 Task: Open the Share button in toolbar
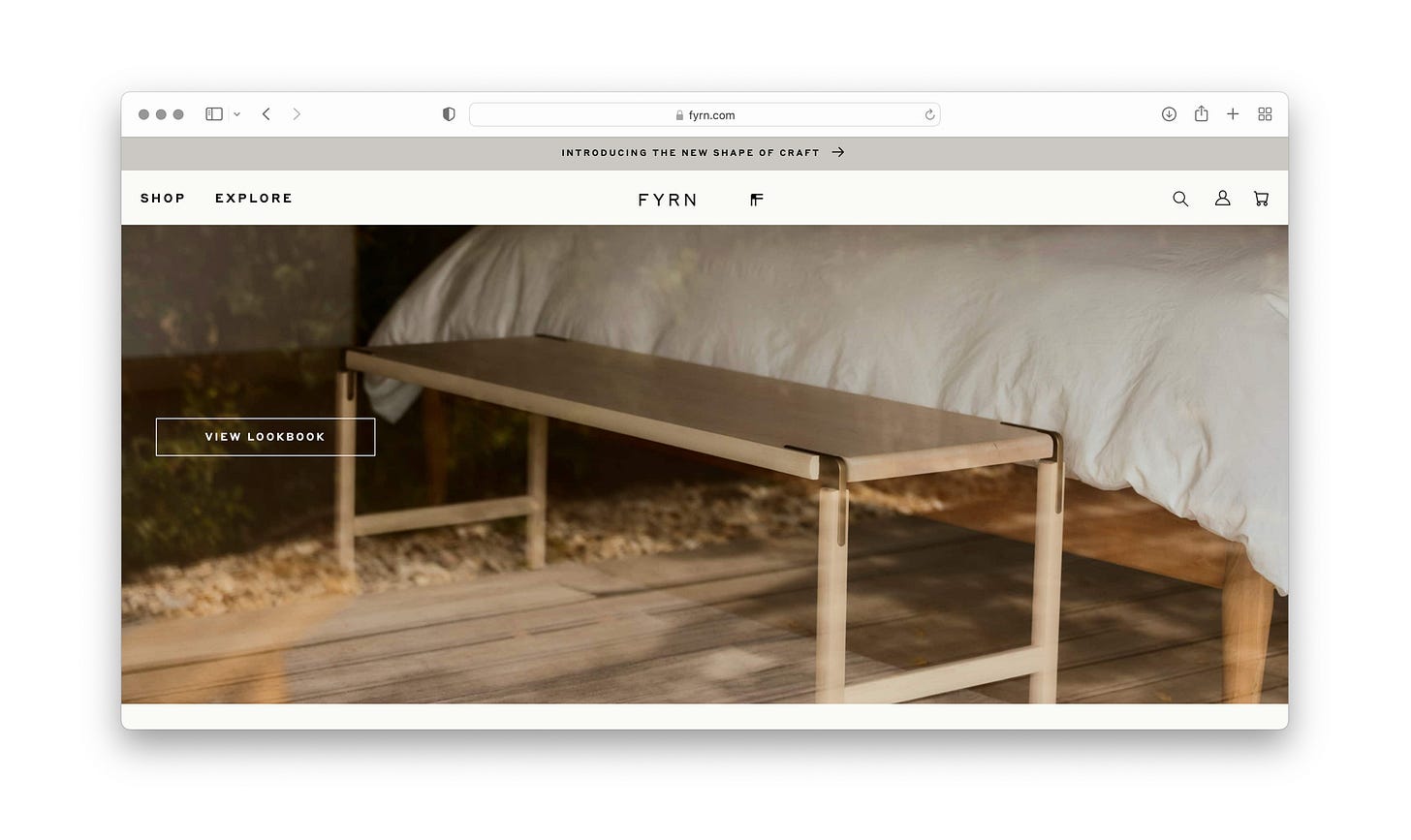point(1201,113)
